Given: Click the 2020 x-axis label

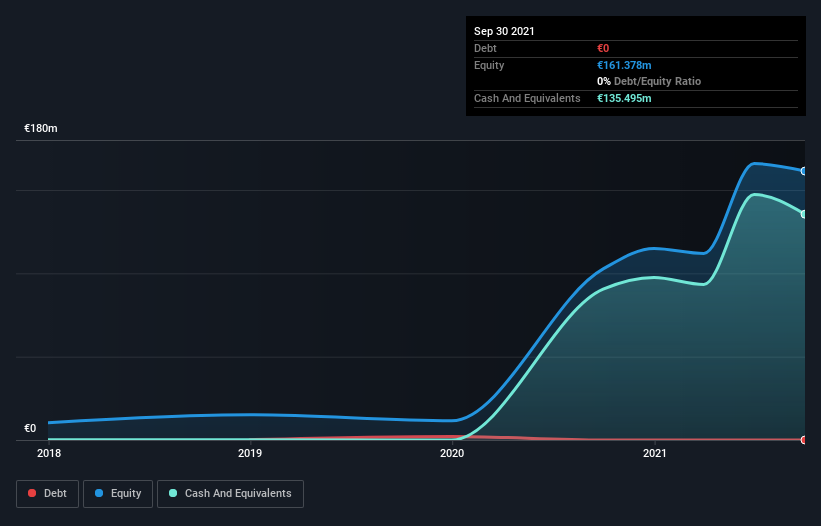Looking at the screenshot, I should coord(452,453).
